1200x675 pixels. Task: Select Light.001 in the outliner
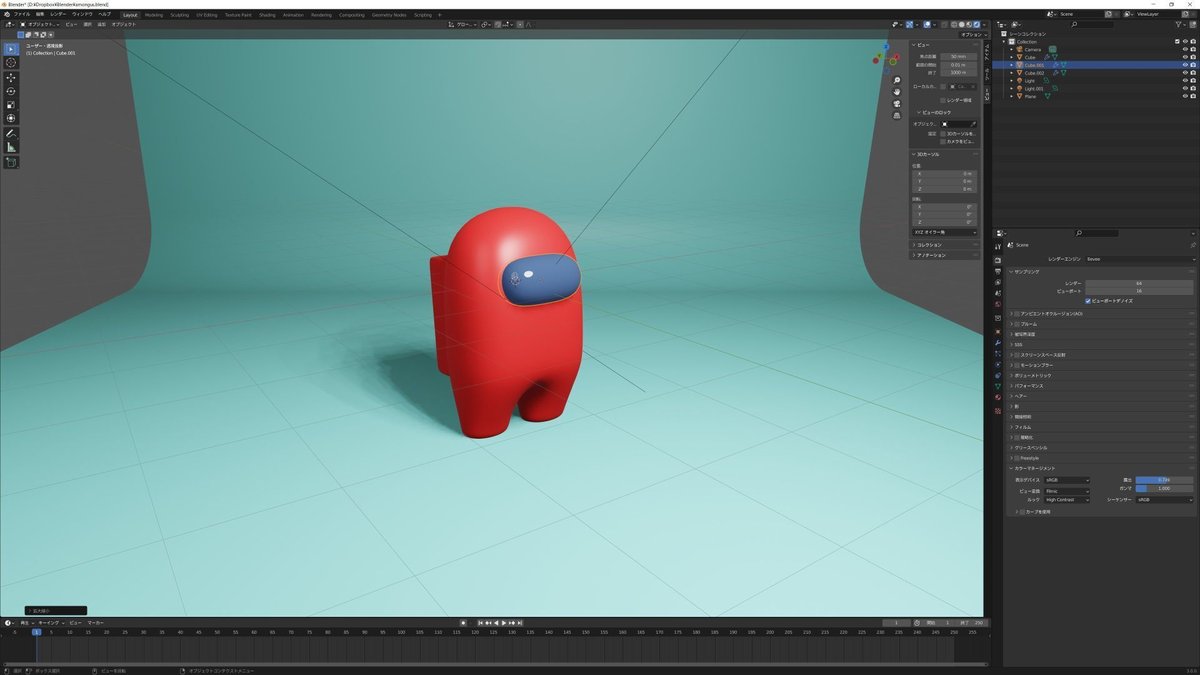pos(1034,89)
